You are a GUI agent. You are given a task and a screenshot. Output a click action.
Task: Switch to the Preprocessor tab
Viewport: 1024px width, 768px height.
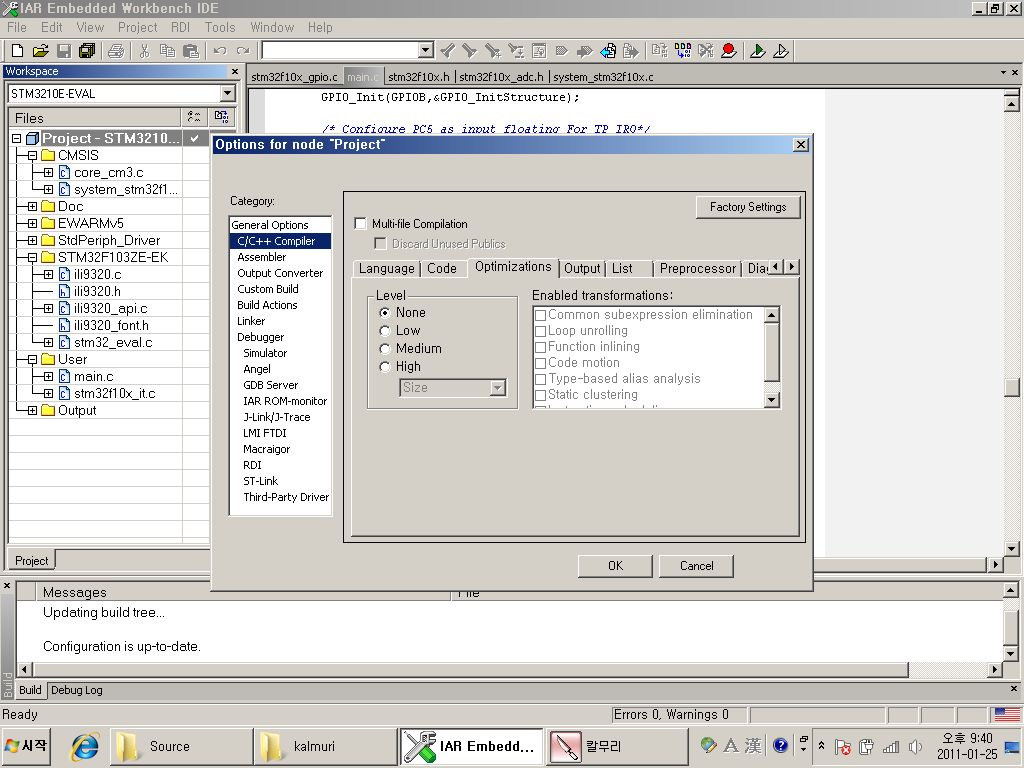pyautogui.click(x=697, y=268)
